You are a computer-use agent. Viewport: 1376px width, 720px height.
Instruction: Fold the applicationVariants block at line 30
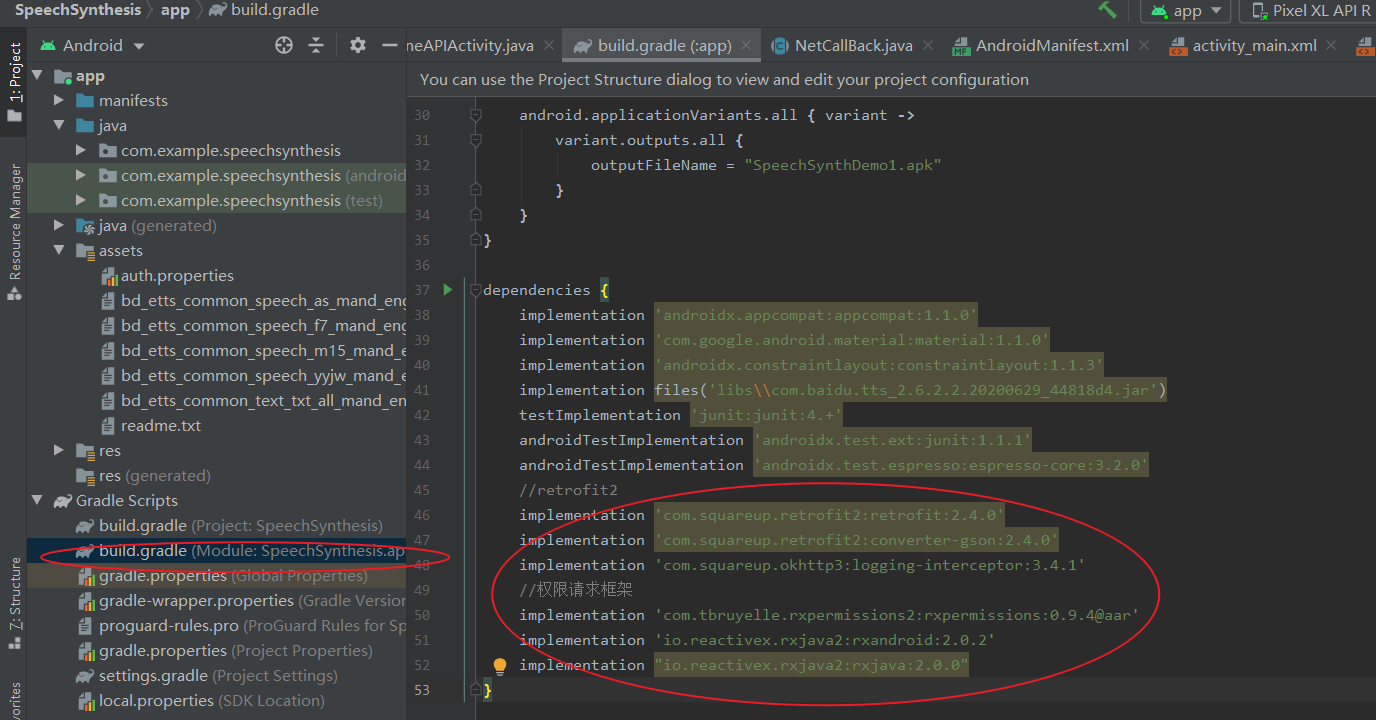pyautogui.click(x=476, y=115)
